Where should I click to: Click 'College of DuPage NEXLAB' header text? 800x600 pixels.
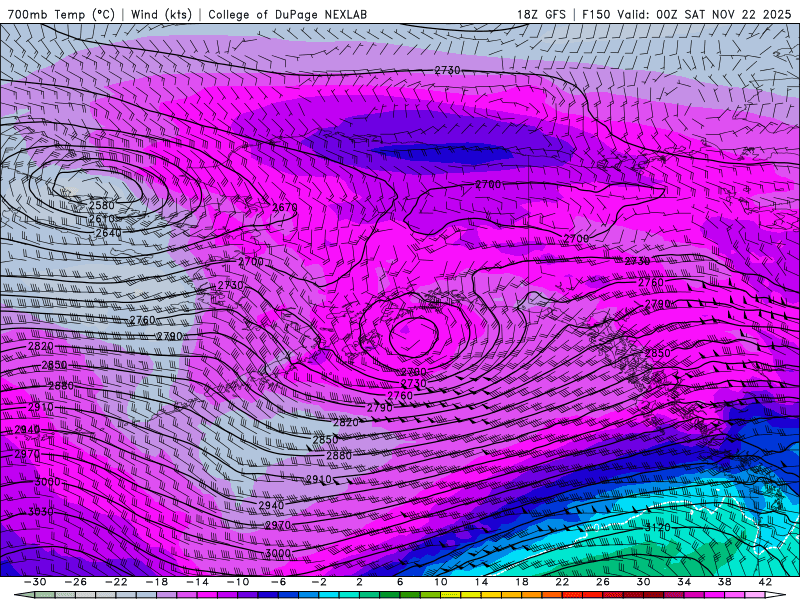click(x=287, y=14)
